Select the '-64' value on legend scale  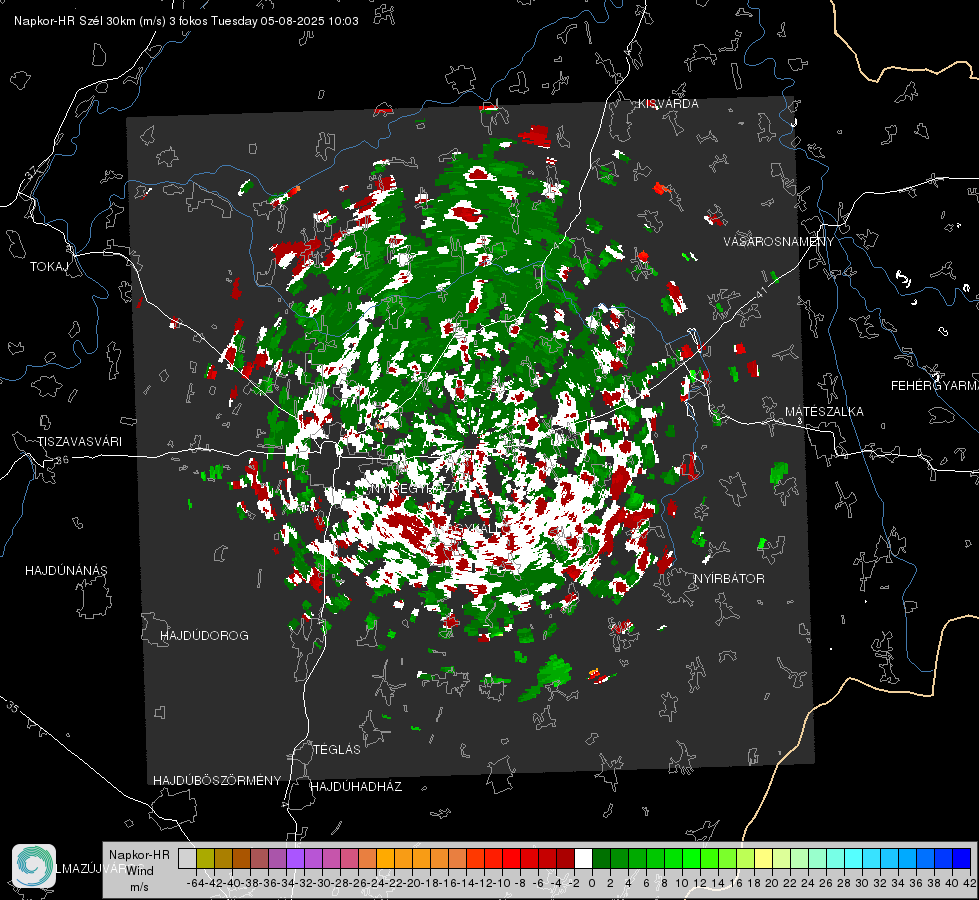click(195, 884)
